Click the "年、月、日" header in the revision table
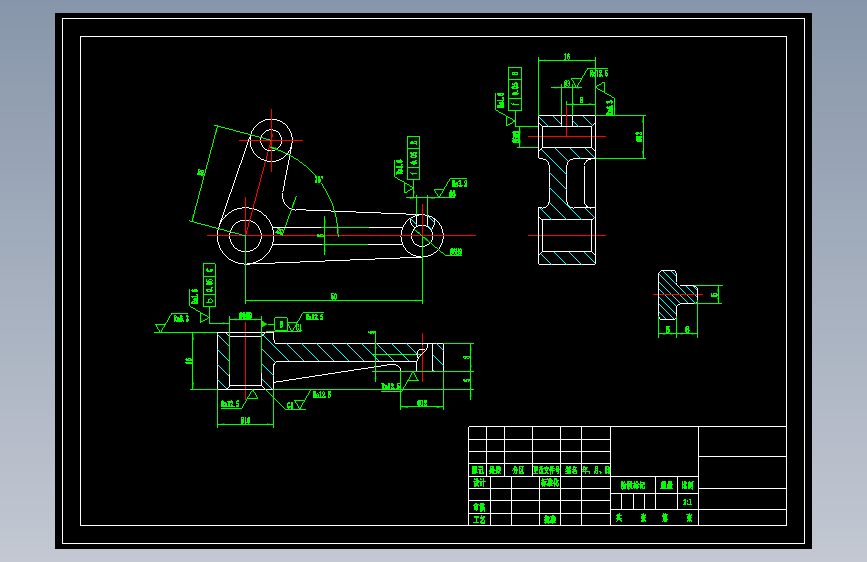 (x=596, y=470)
